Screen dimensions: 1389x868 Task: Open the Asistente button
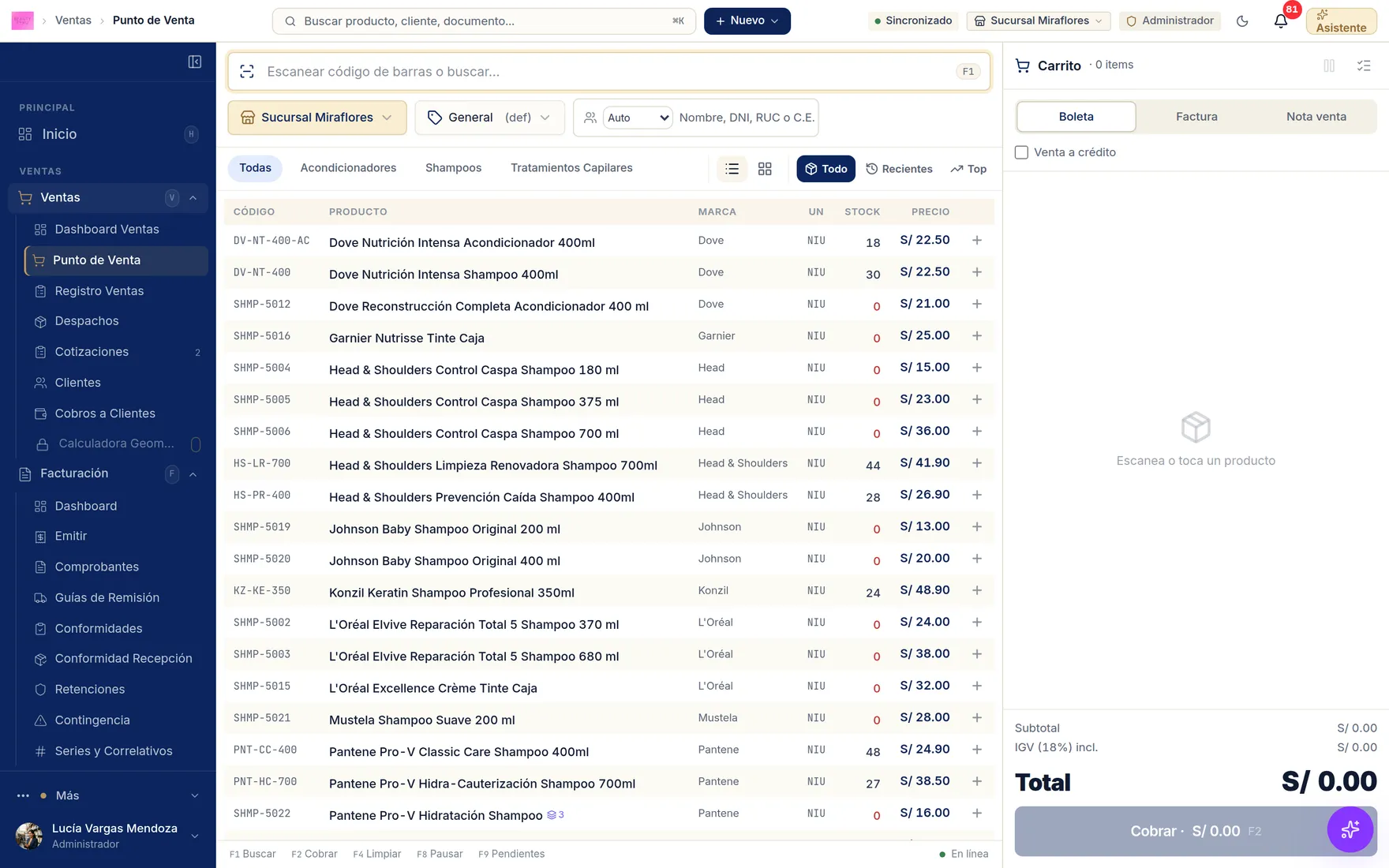(x=1341, y=21)
